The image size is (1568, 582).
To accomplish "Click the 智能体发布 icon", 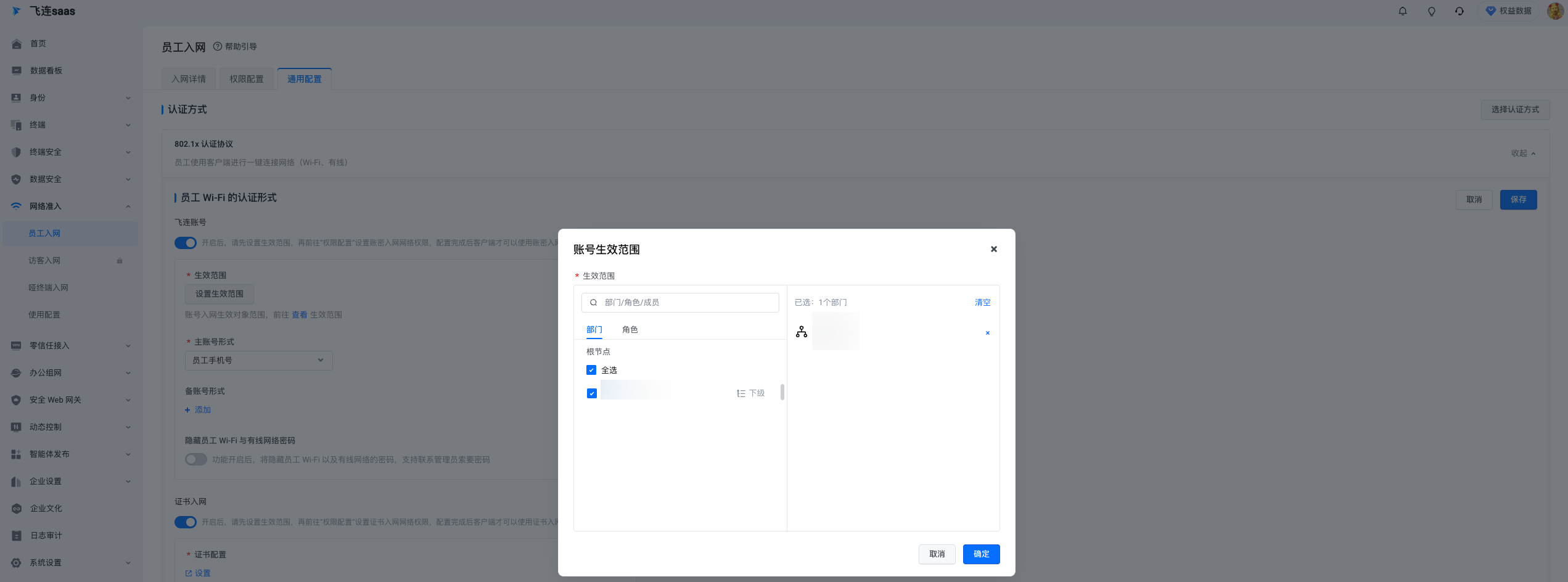I will pos(17,454).
